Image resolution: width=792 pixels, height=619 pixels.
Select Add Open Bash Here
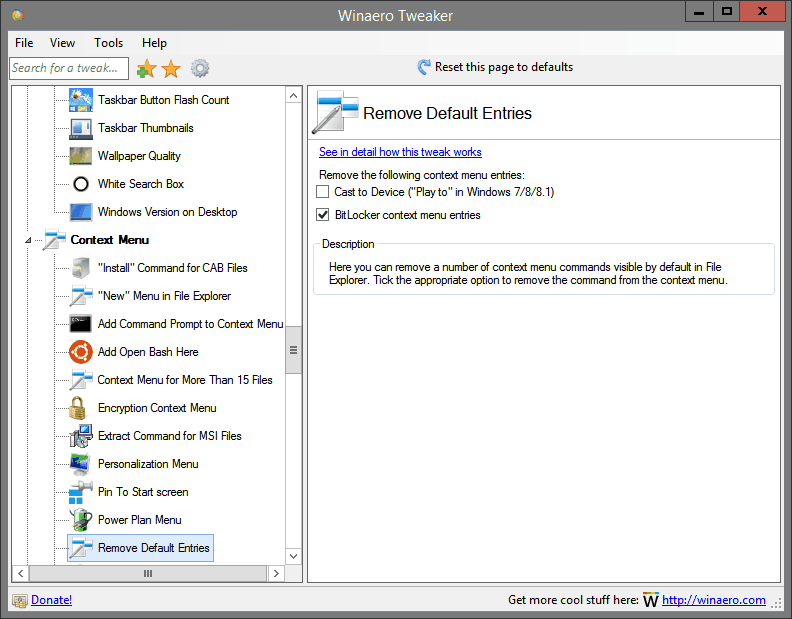(148, 352)
